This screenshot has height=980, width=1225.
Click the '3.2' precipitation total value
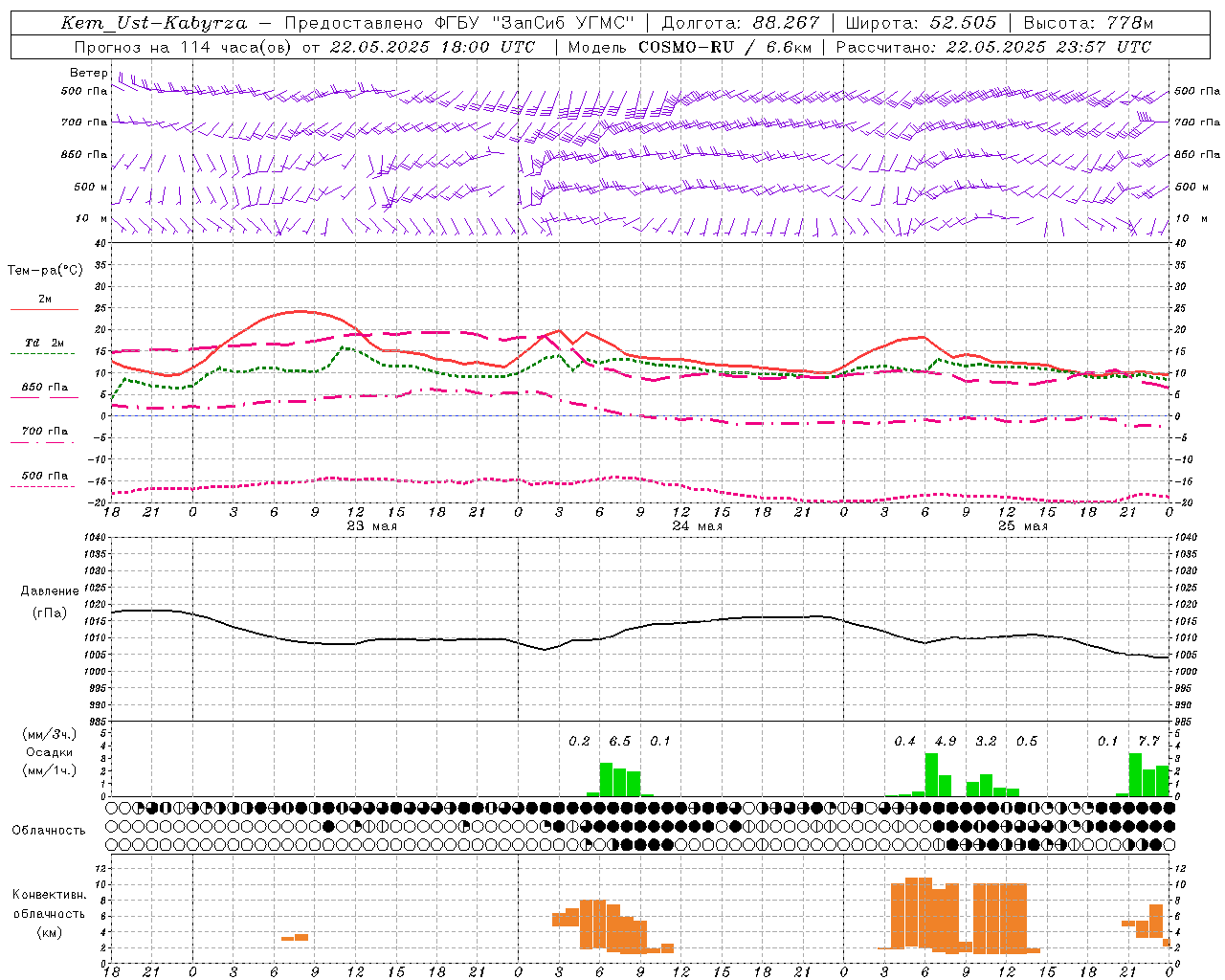pyautogui.click(x=986, y=742)
